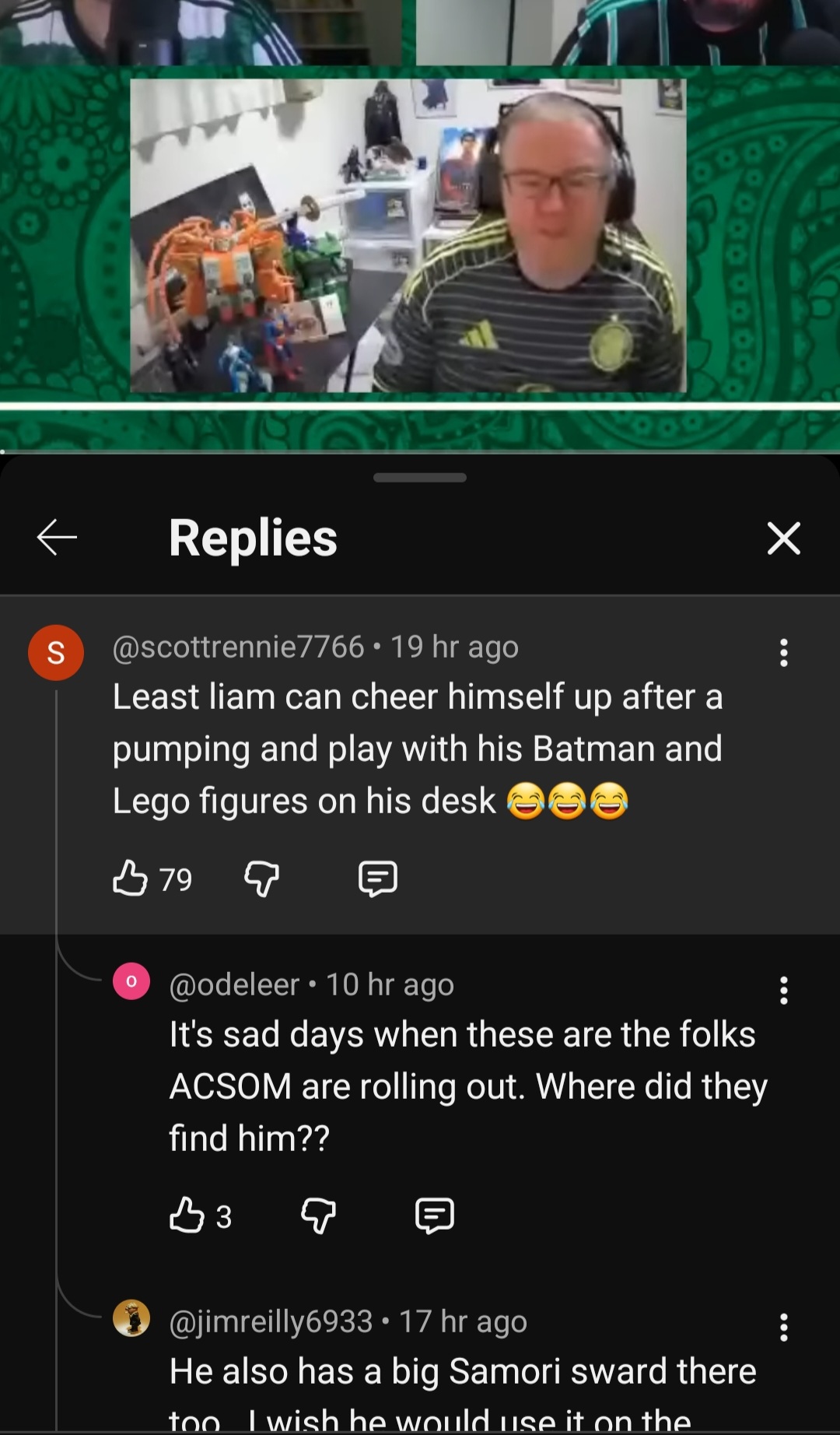Tap the Replies panel heading
This screenshot has width=840, height=1435.
pos(253,538)
